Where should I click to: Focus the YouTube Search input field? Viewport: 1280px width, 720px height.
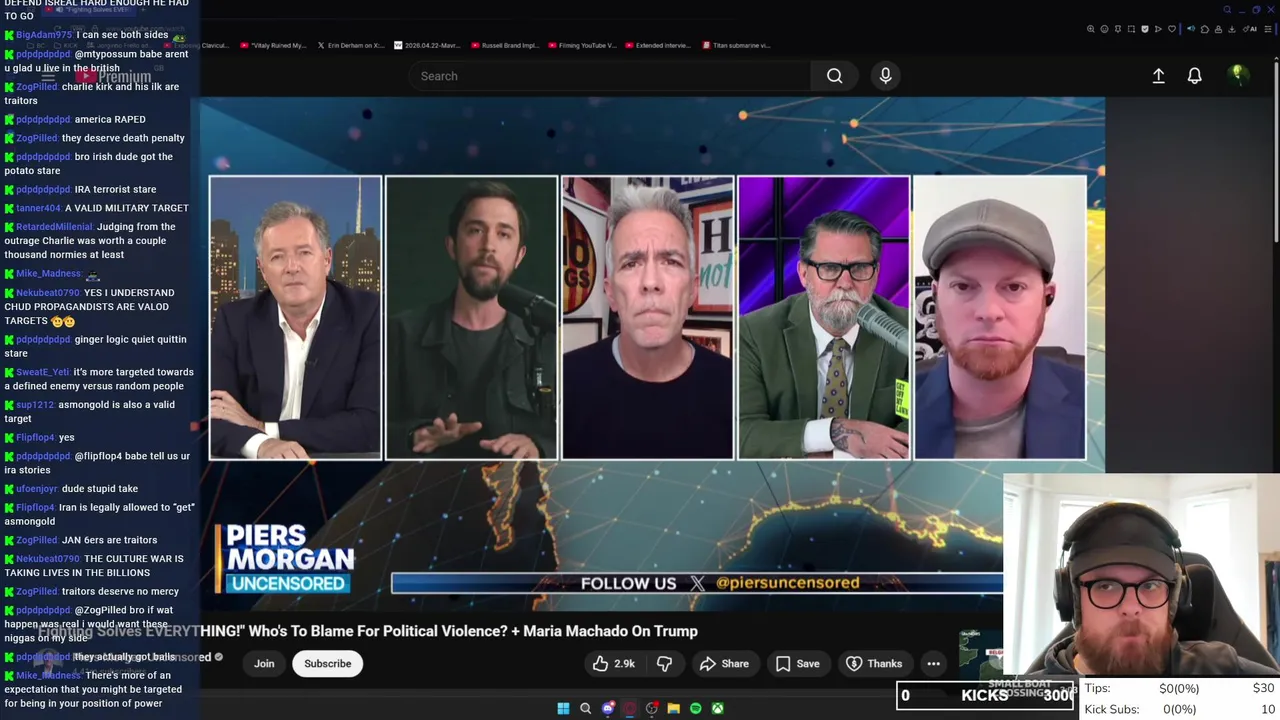tap(610, 76)
